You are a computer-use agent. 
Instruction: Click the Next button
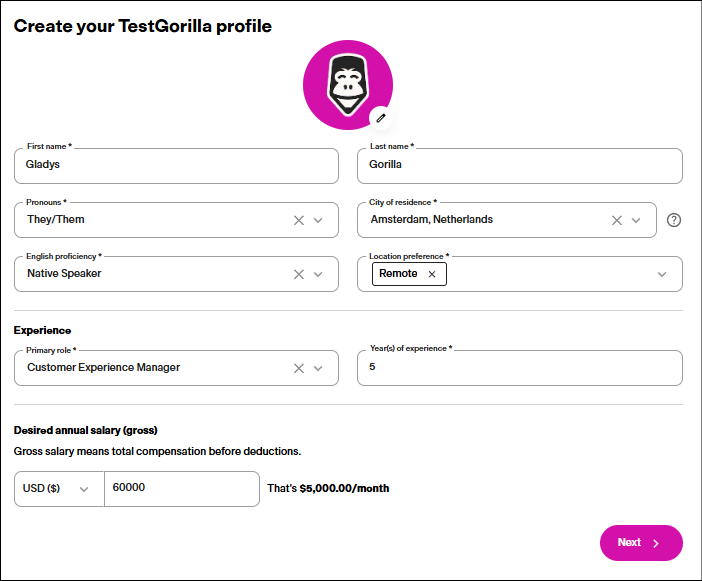click(x=641, y=543)
